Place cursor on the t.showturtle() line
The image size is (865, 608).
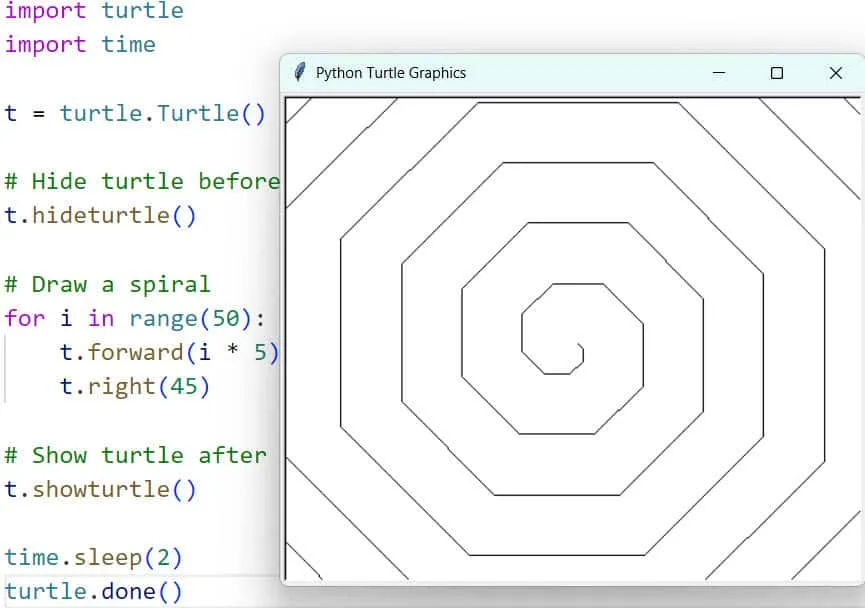click(100, 489)
